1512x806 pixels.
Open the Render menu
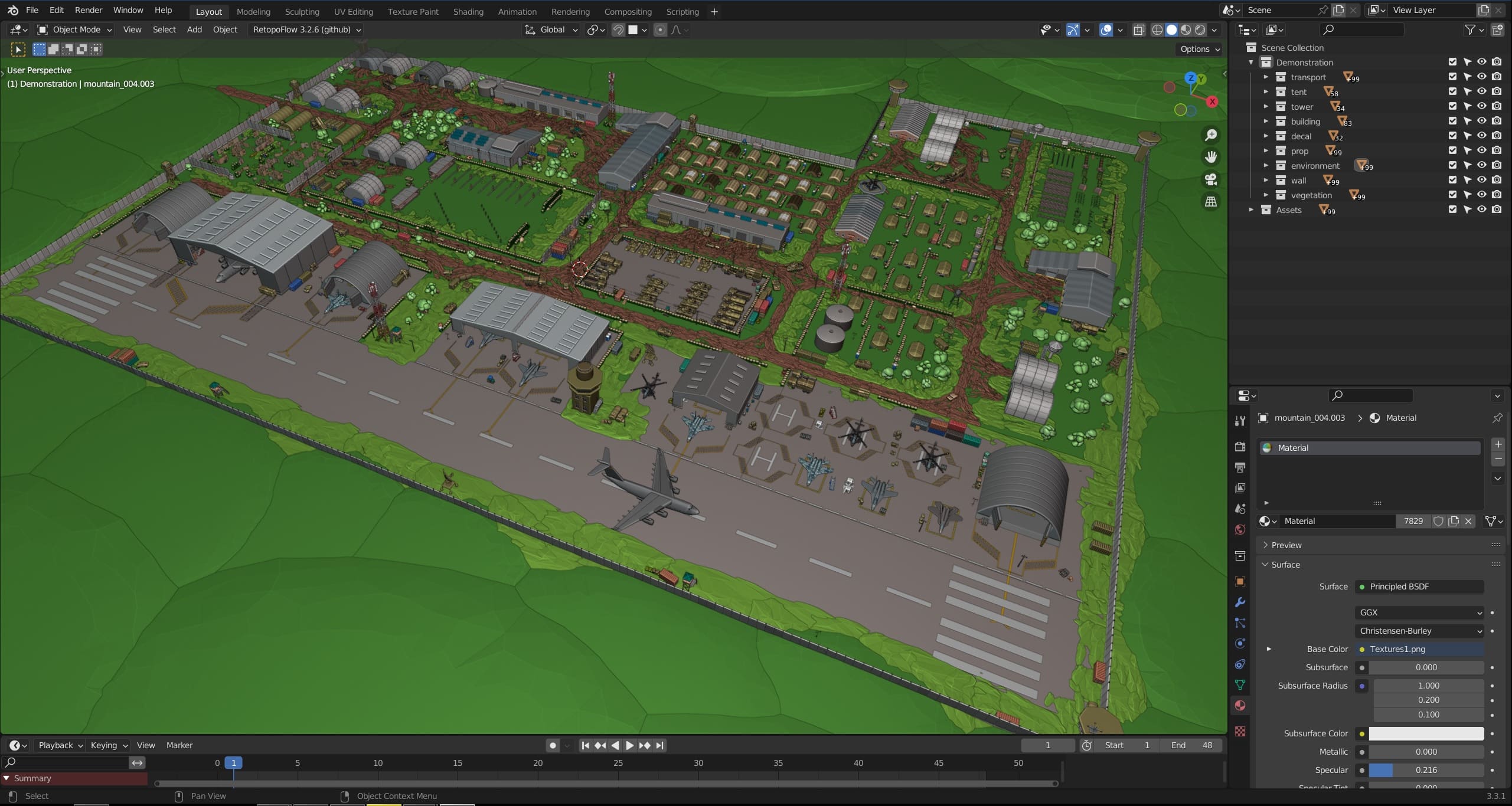(88, 10)
